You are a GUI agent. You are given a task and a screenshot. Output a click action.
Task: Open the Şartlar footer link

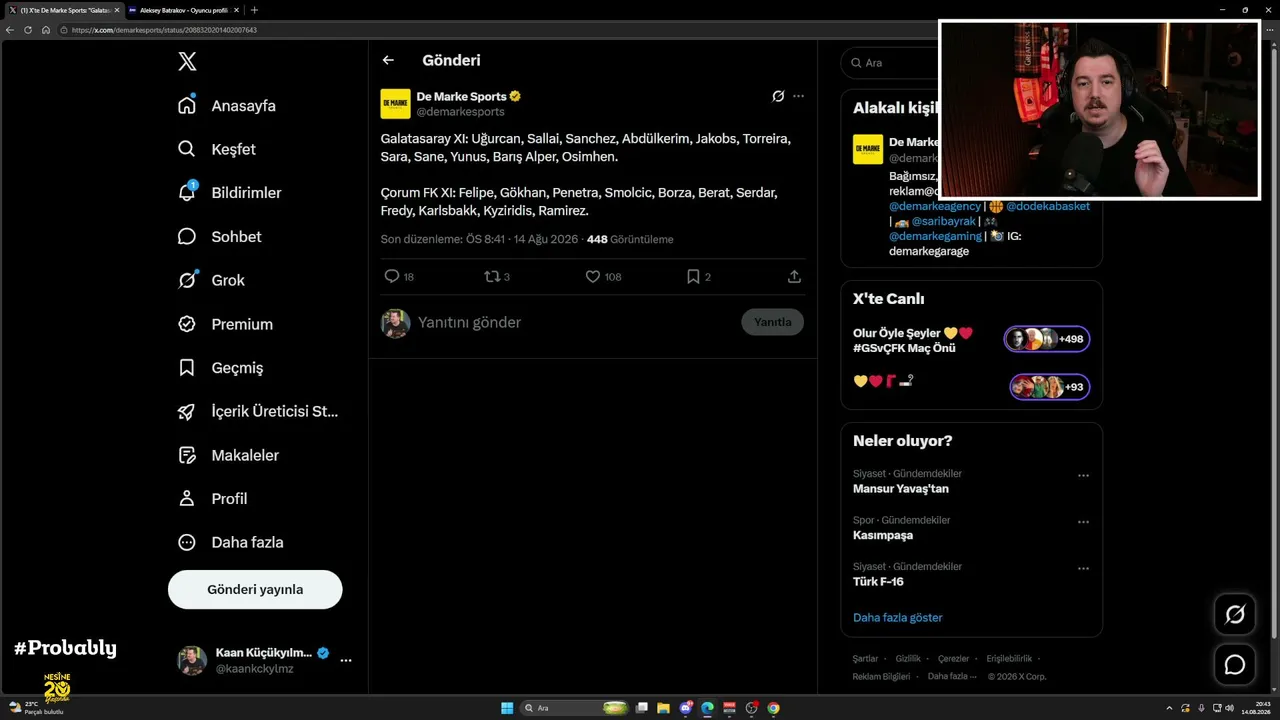[865, 659]
